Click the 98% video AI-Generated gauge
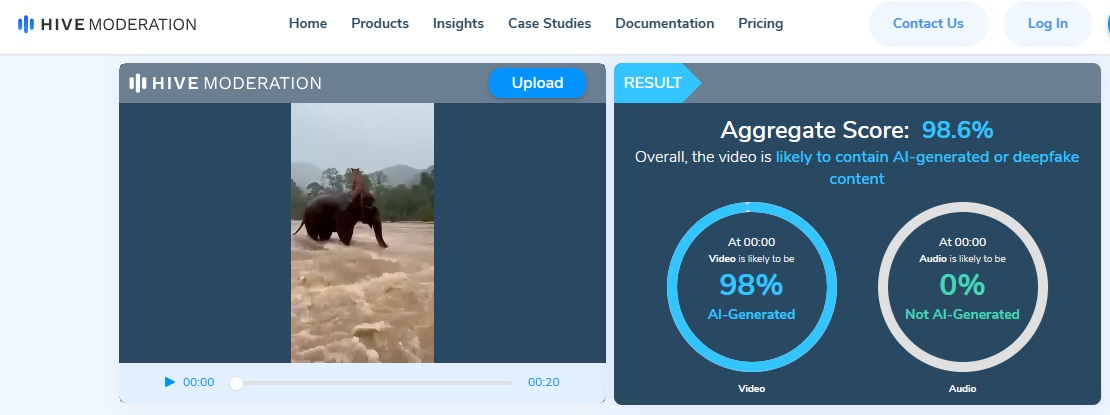 [x=749, y=286]
